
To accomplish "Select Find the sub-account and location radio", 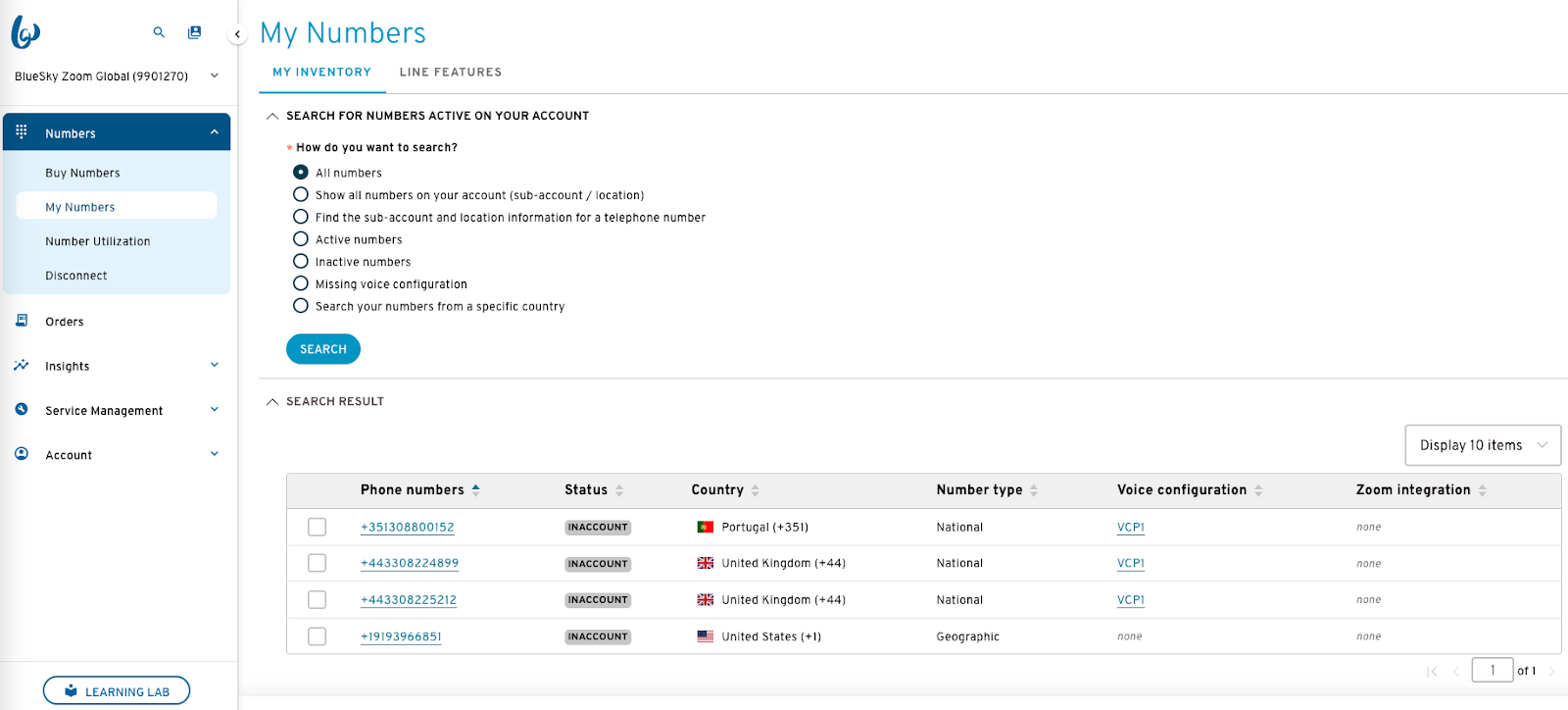I will coord(301,217).
